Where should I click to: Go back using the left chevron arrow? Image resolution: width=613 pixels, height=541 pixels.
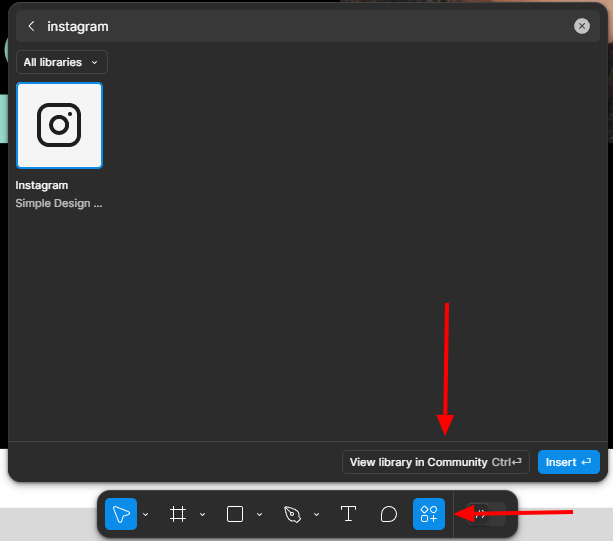click(32, 26)
